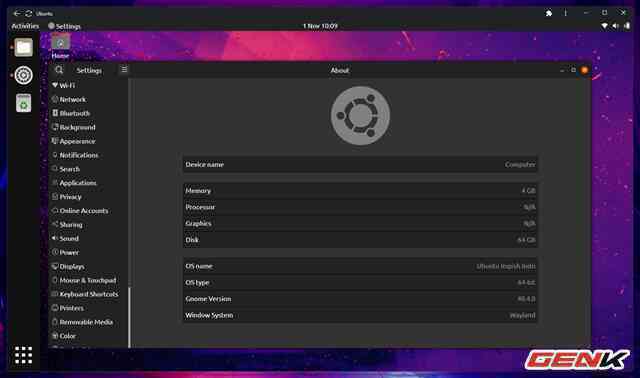This screenshot has height=378, width=640.
Task: Click the refresh icon in outer window
Action: pyautogui.click(x=29, y=13)
